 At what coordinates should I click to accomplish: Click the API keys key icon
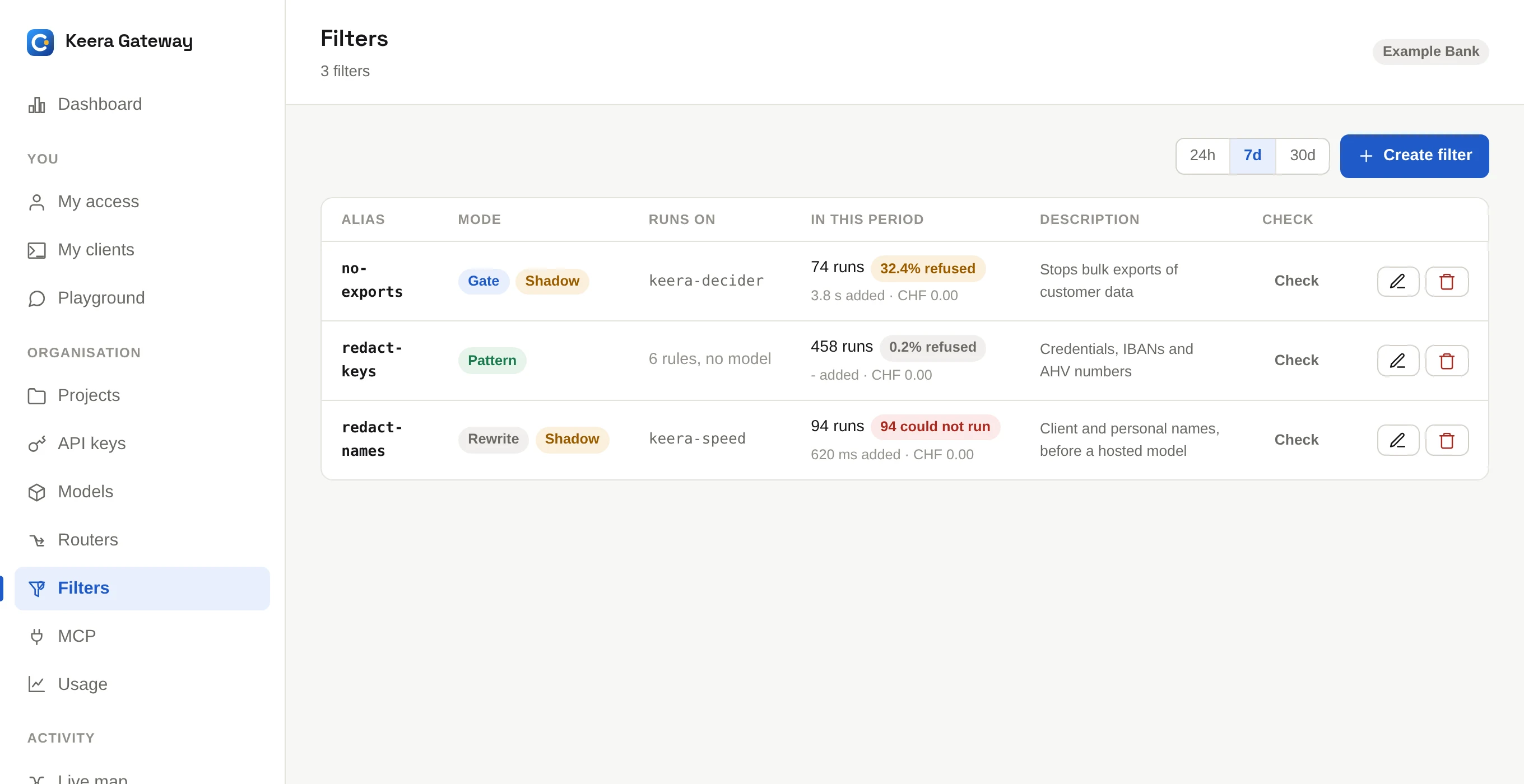pyautogui.click(x=36, y=444)
